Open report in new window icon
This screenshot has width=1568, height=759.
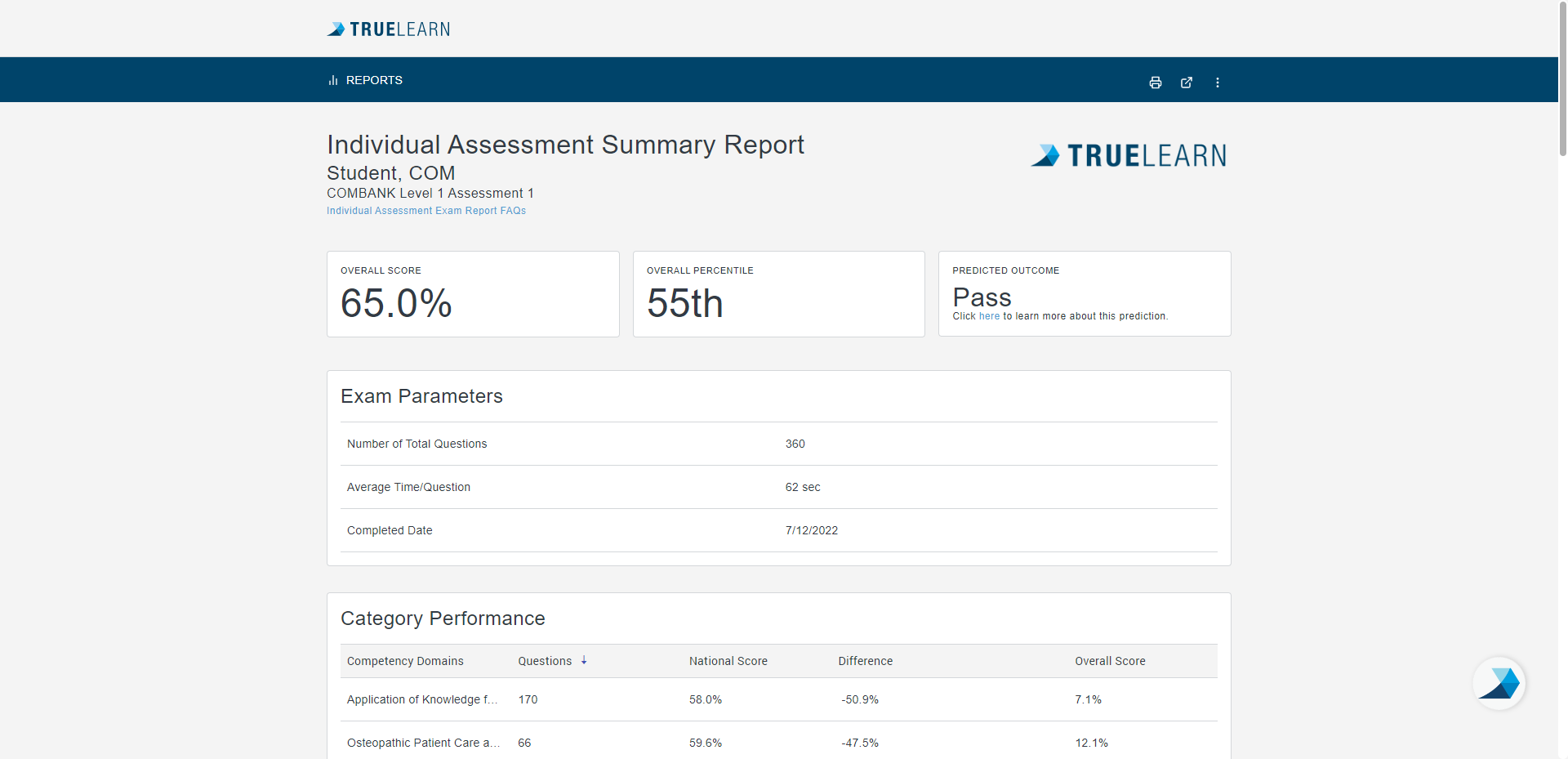click(x=1187, y=83)
